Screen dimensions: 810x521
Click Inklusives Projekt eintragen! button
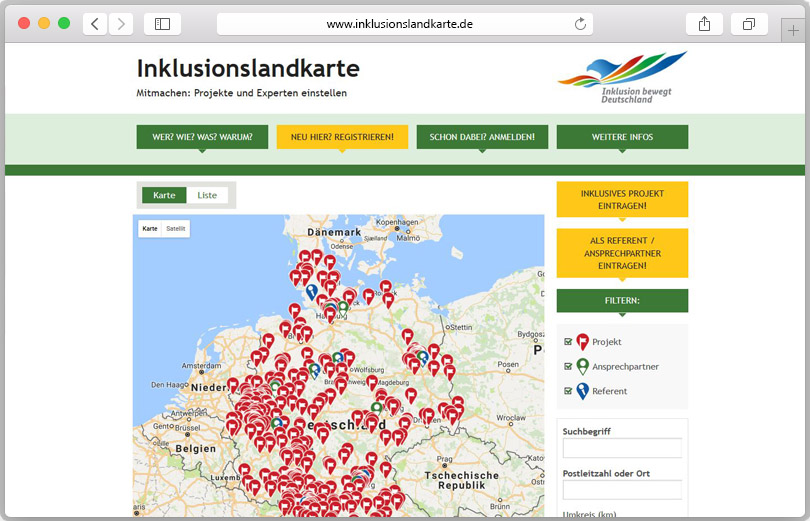pyautogui.click(x=622, y=199)
